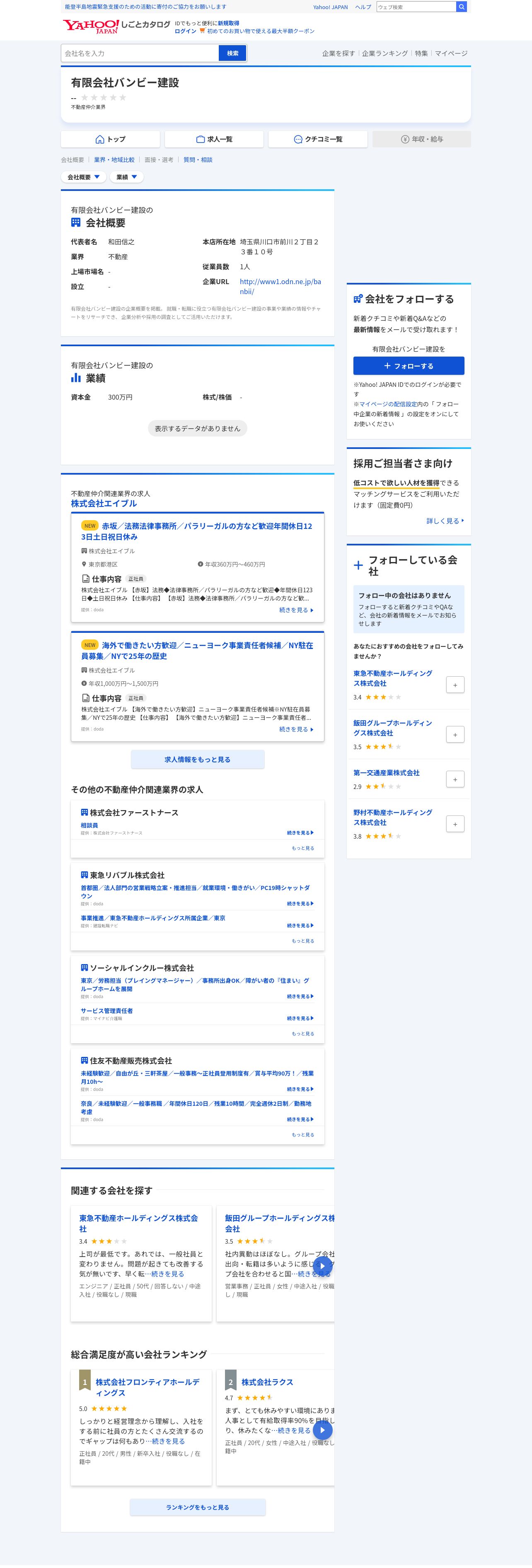Expand the 業績 dropdown pill
The height and width of the screenshot is (1568, 532).
pos(127,177)
